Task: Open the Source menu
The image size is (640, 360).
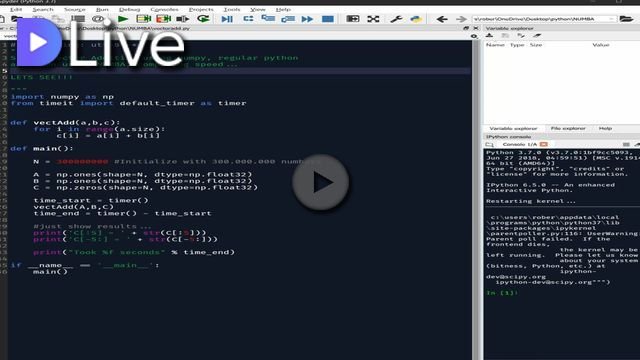Action: tap(75, 9)
